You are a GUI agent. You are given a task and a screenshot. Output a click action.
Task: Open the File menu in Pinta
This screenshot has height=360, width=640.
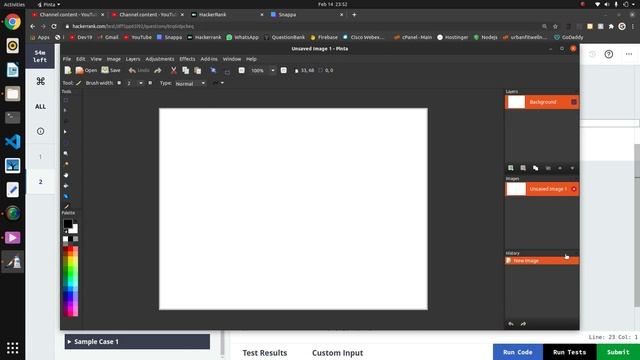[67, 59]
